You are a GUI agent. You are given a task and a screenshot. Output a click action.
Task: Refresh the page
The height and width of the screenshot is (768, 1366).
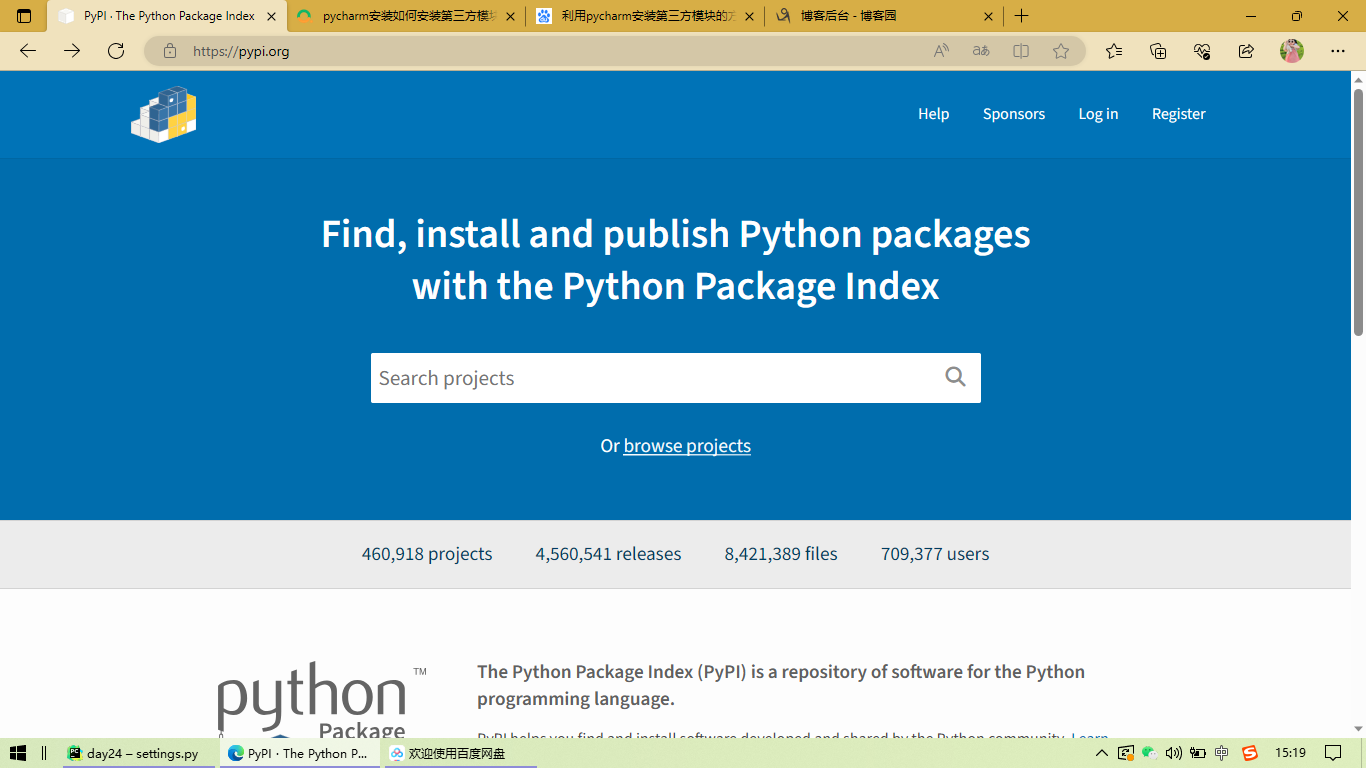(x=116, y=51)
